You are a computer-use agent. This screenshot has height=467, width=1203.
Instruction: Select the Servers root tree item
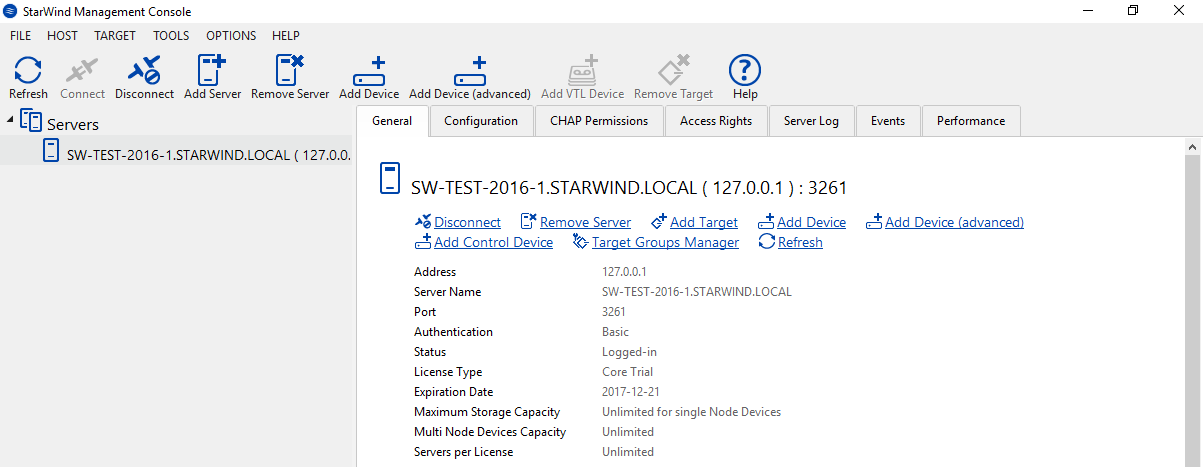tap(73, 124)
